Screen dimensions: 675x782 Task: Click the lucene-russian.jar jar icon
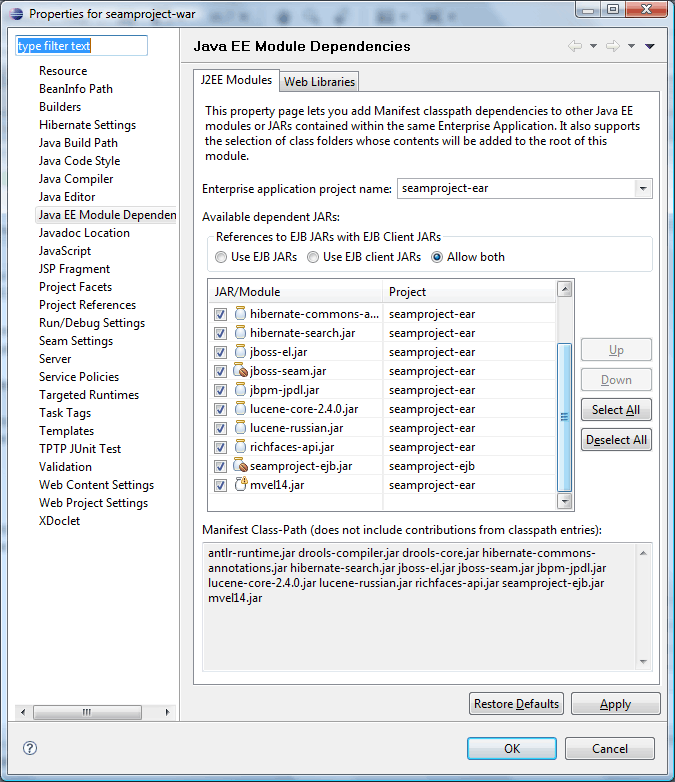[x=240, y=427]
